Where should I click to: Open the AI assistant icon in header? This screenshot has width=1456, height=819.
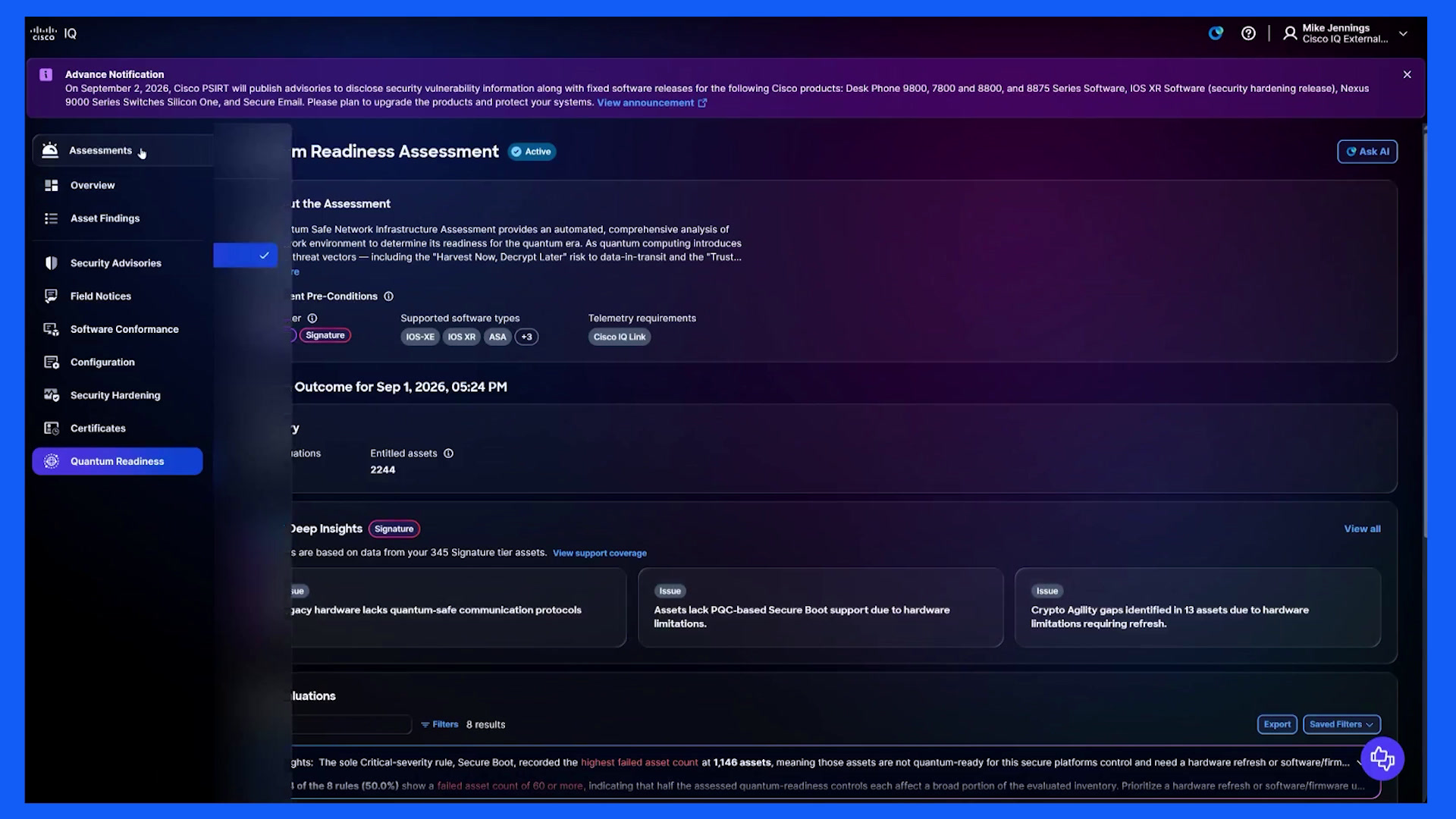pyautogui.click(x=1216, y=33)
